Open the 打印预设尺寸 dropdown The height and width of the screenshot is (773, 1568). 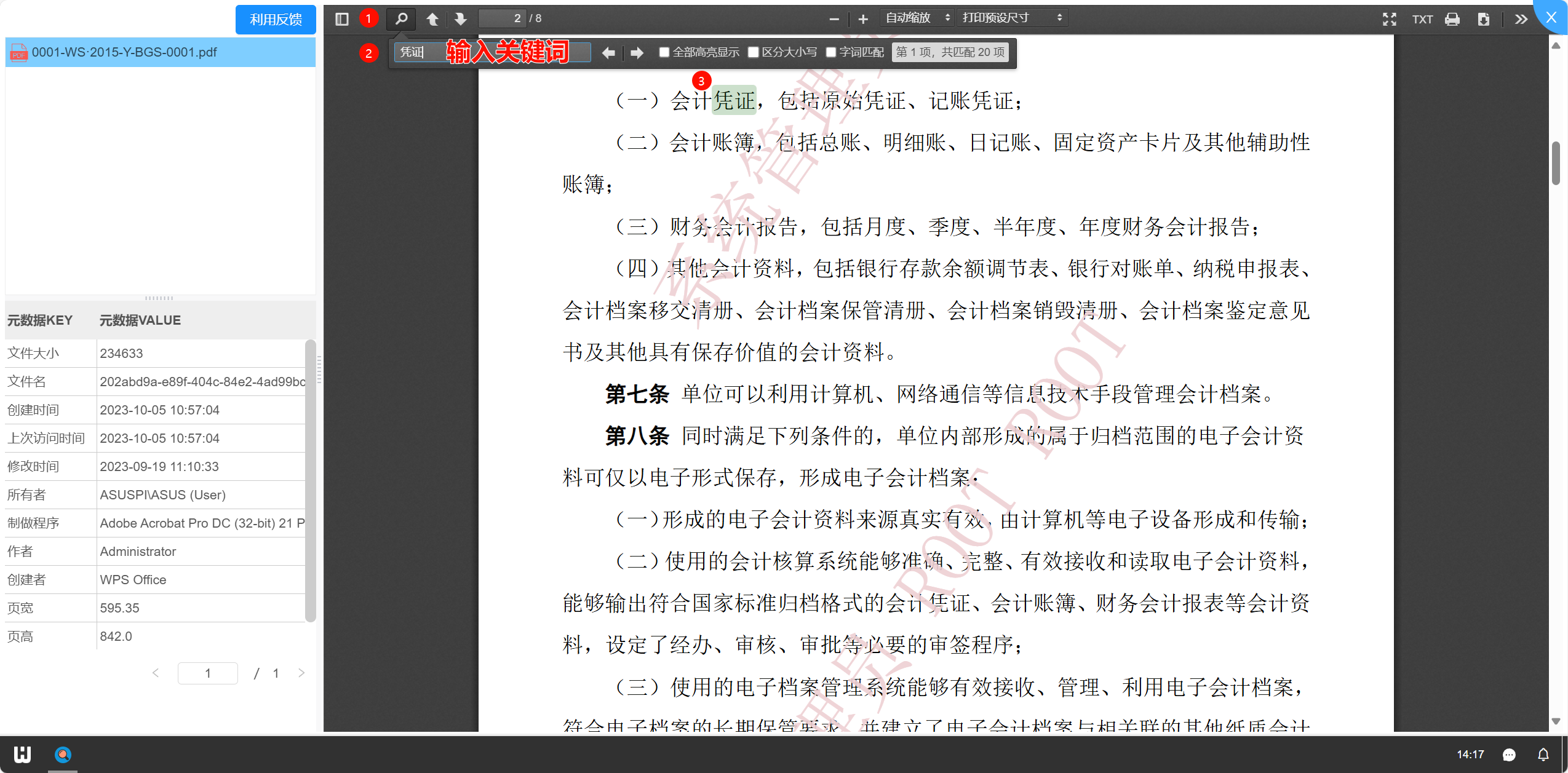tap(1011, 18)
